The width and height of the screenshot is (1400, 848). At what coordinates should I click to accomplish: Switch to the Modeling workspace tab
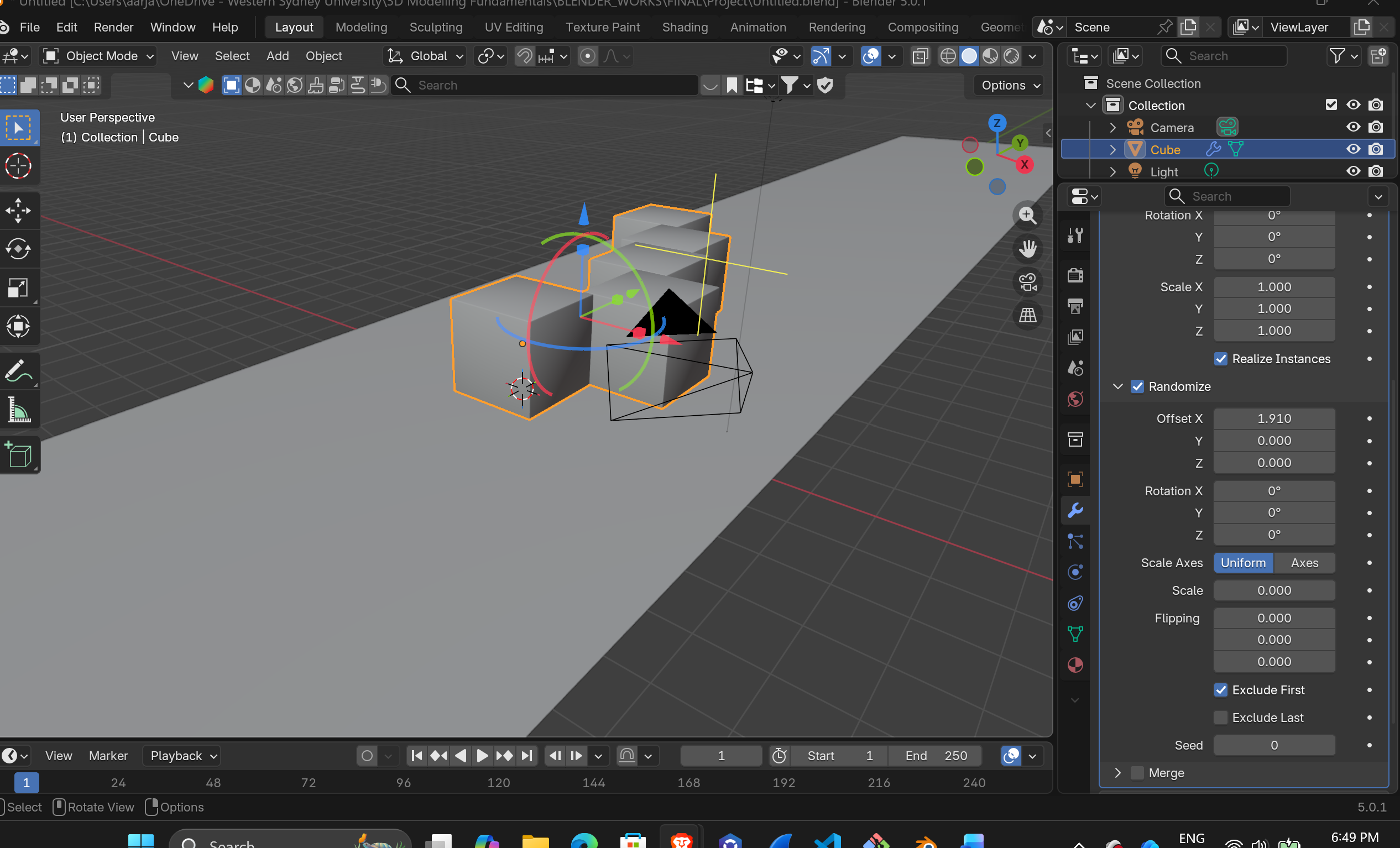click(x=362, y=27)
